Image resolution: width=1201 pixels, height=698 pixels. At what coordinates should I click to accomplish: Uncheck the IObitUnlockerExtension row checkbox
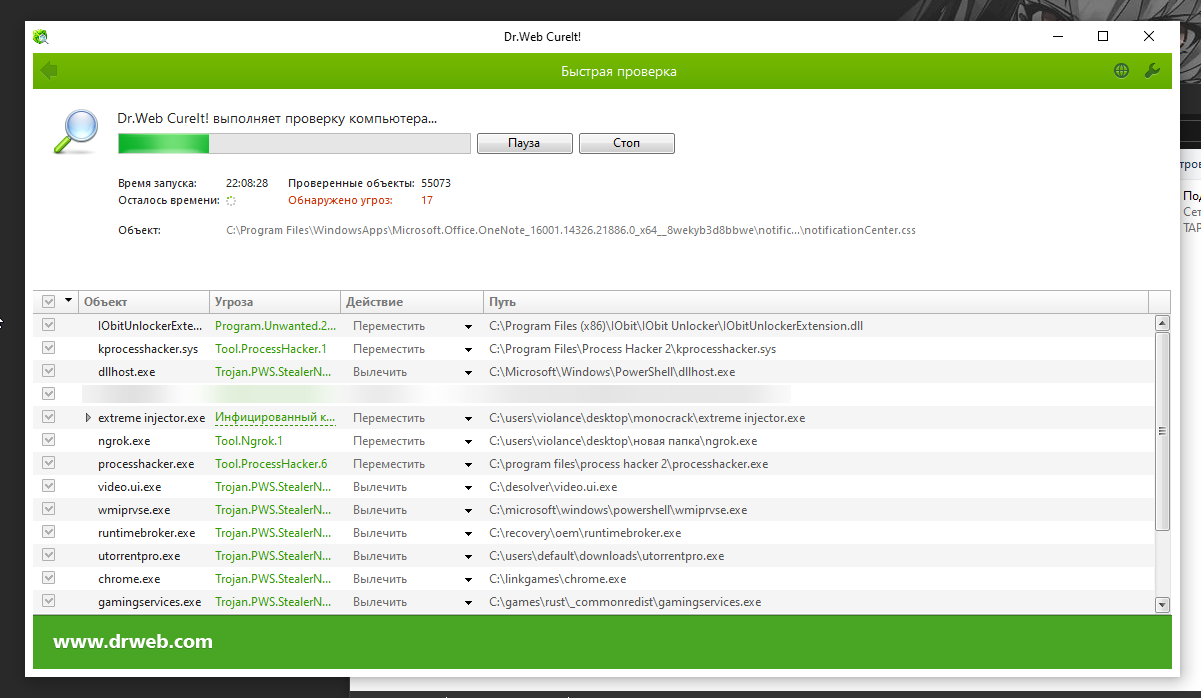point(48,325)
